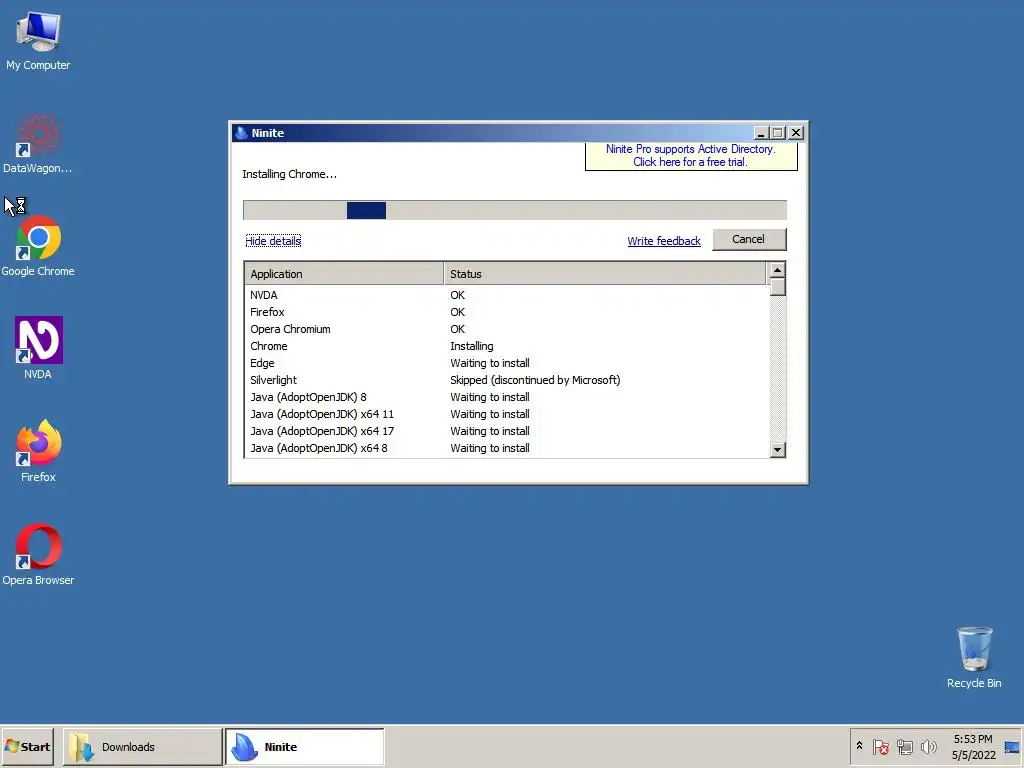Click the Status column header

[x=605, y=274]
